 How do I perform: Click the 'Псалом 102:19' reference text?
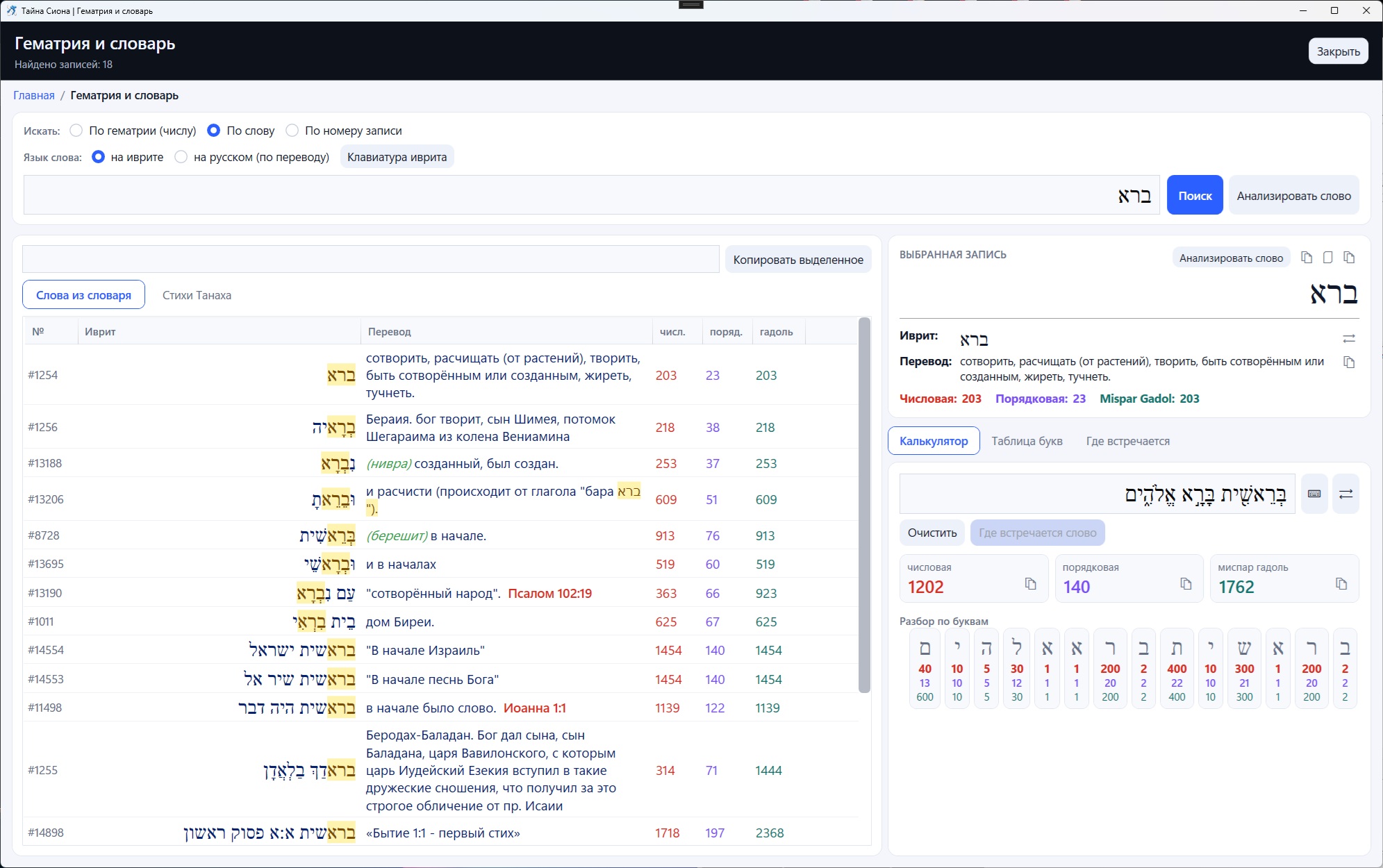[x=549, y=593]
